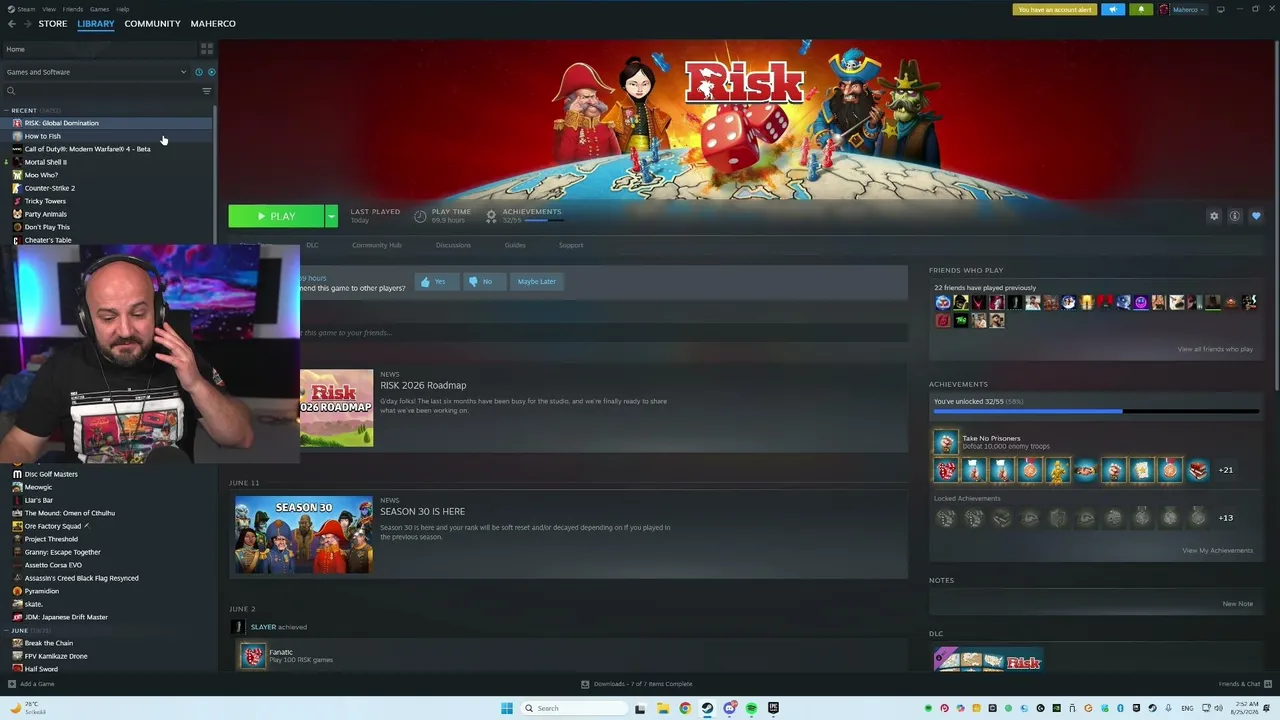Open the Fanatic achievement icon
The width and height of the screenshot is (1280, 720).
254,656
